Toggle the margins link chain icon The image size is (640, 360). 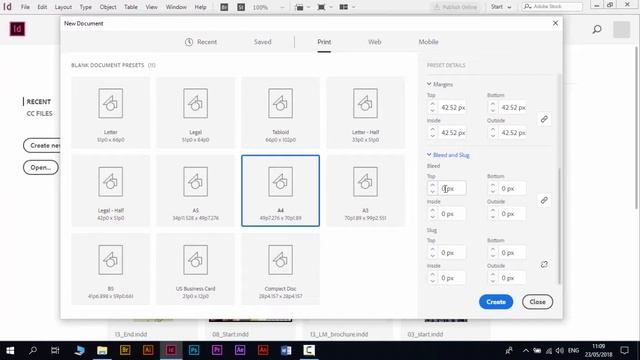(544, 119)
